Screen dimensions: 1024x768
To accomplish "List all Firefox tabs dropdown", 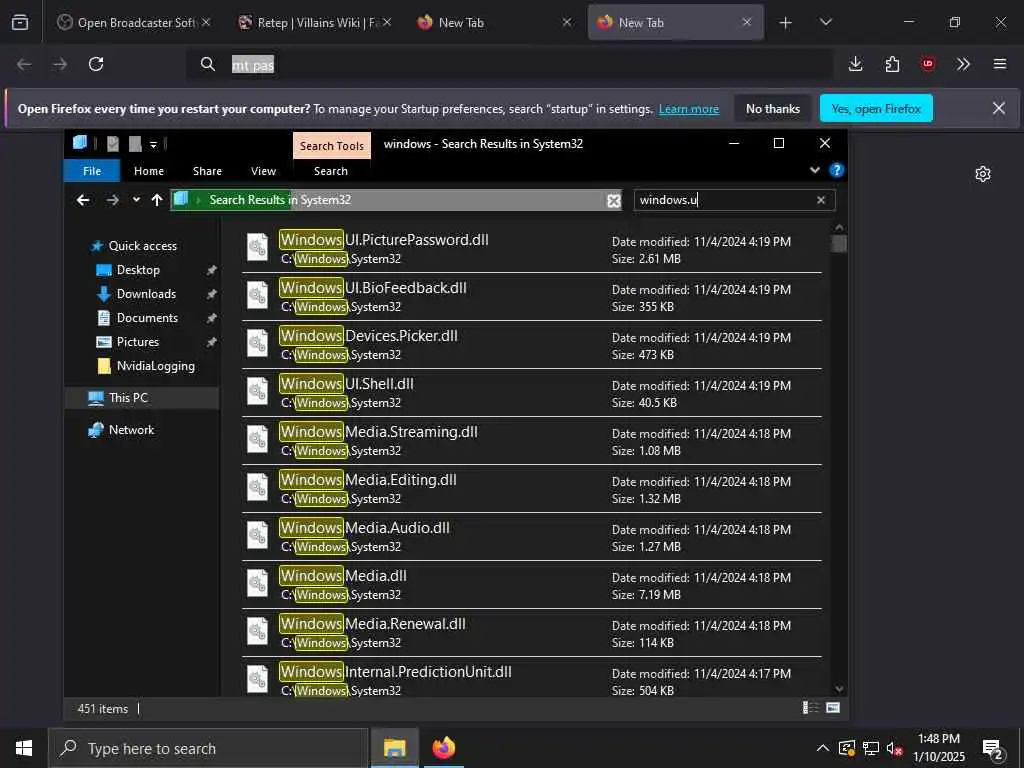I will click(825, 23).
